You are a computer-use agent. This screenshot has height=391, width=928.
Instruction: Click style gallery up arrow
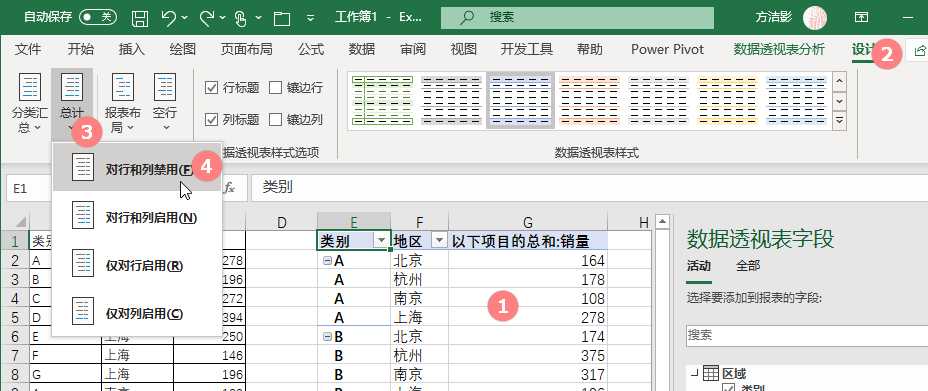click(840, 81)
